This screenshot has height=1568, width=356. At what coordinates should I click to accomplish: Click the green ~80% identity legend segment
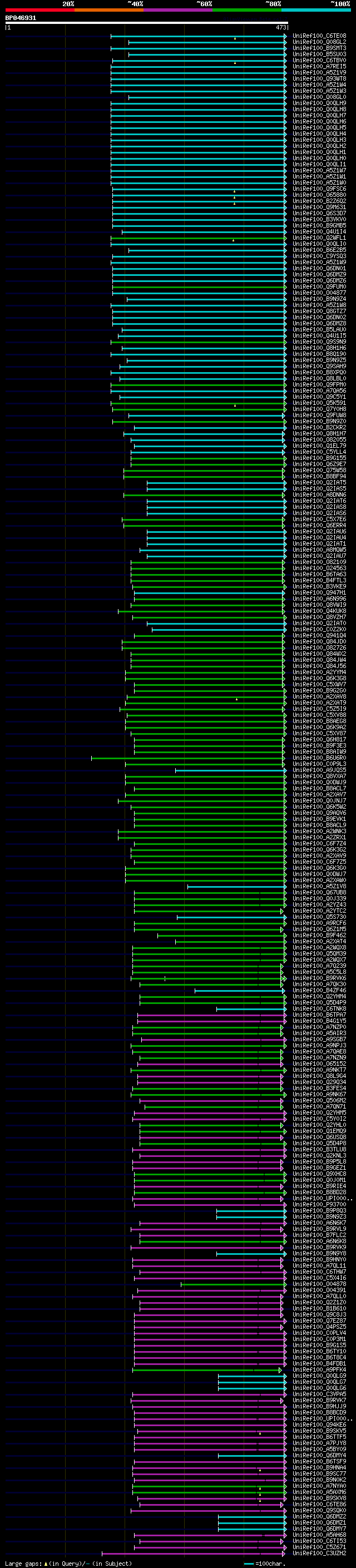[x=246, y=10]
